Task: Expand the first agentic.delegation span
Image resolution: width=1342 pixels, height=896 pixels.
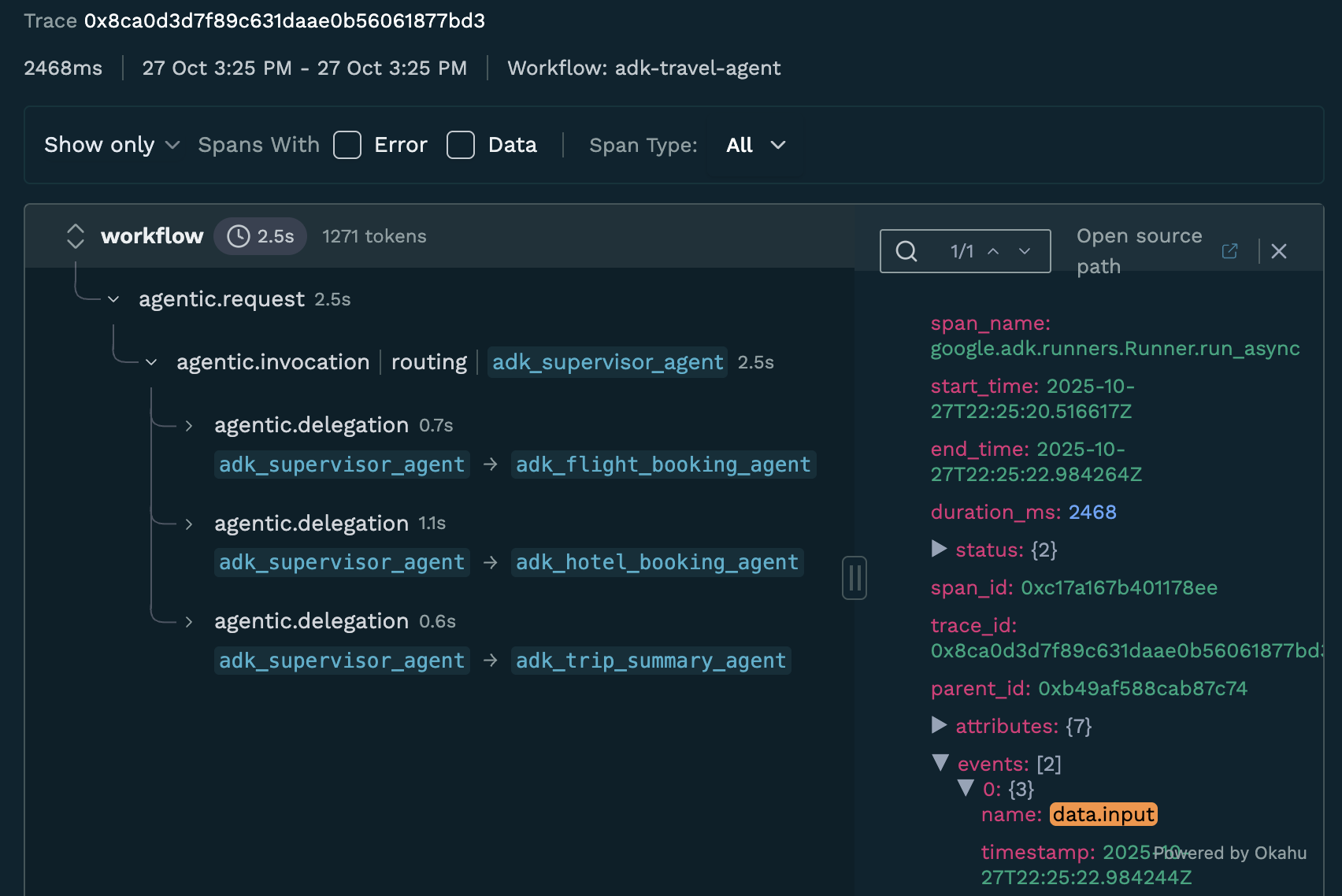Action: pyautogui.click(x=188, y=425)
